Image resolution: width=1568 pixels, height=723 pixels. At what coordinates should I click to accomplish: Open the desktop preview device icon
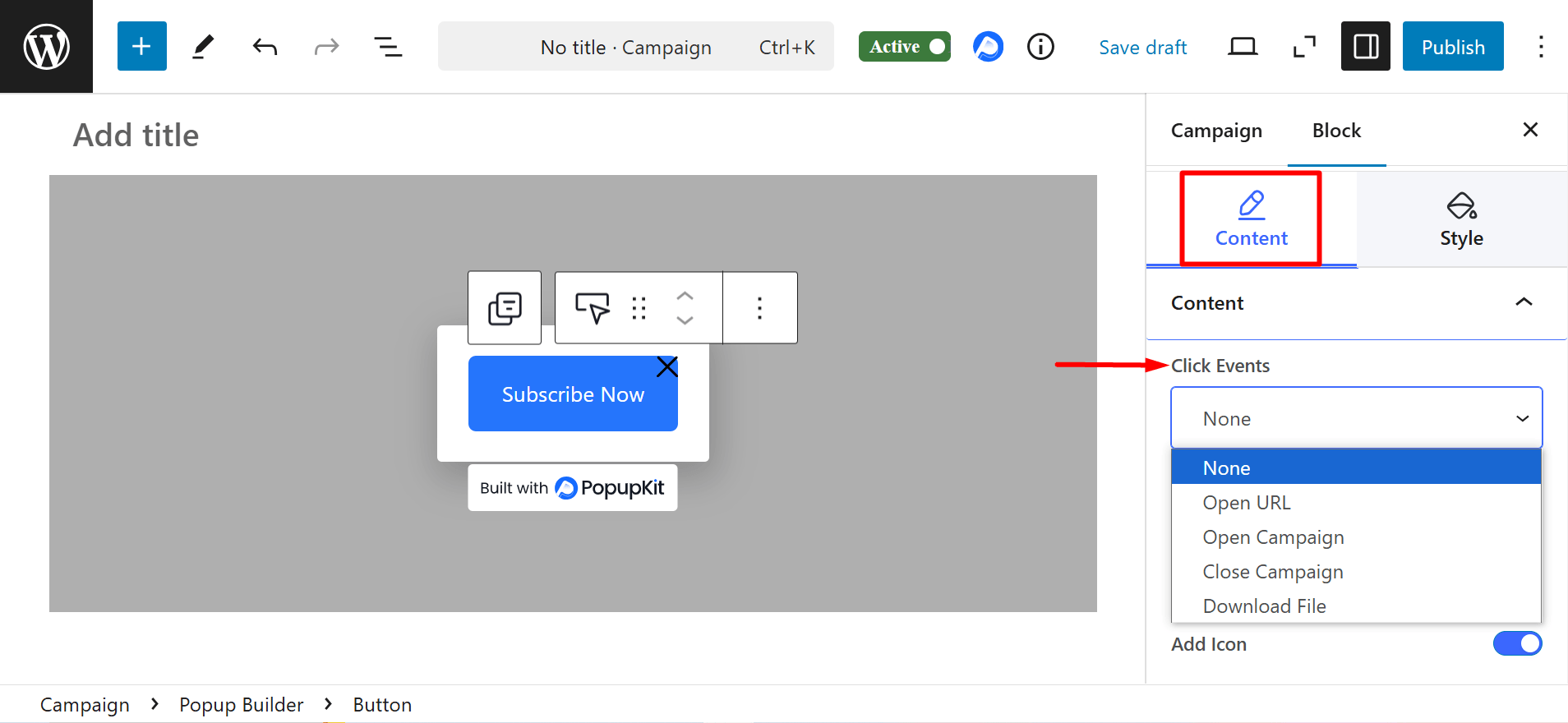click(x=1242, y=47)
